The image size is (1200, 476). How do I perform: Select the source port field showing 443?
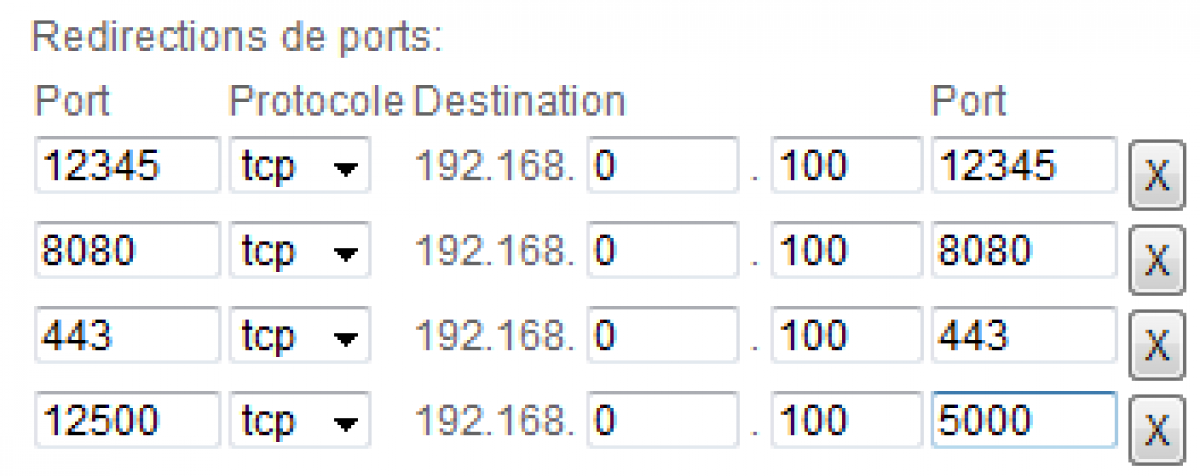pos(126,335)
